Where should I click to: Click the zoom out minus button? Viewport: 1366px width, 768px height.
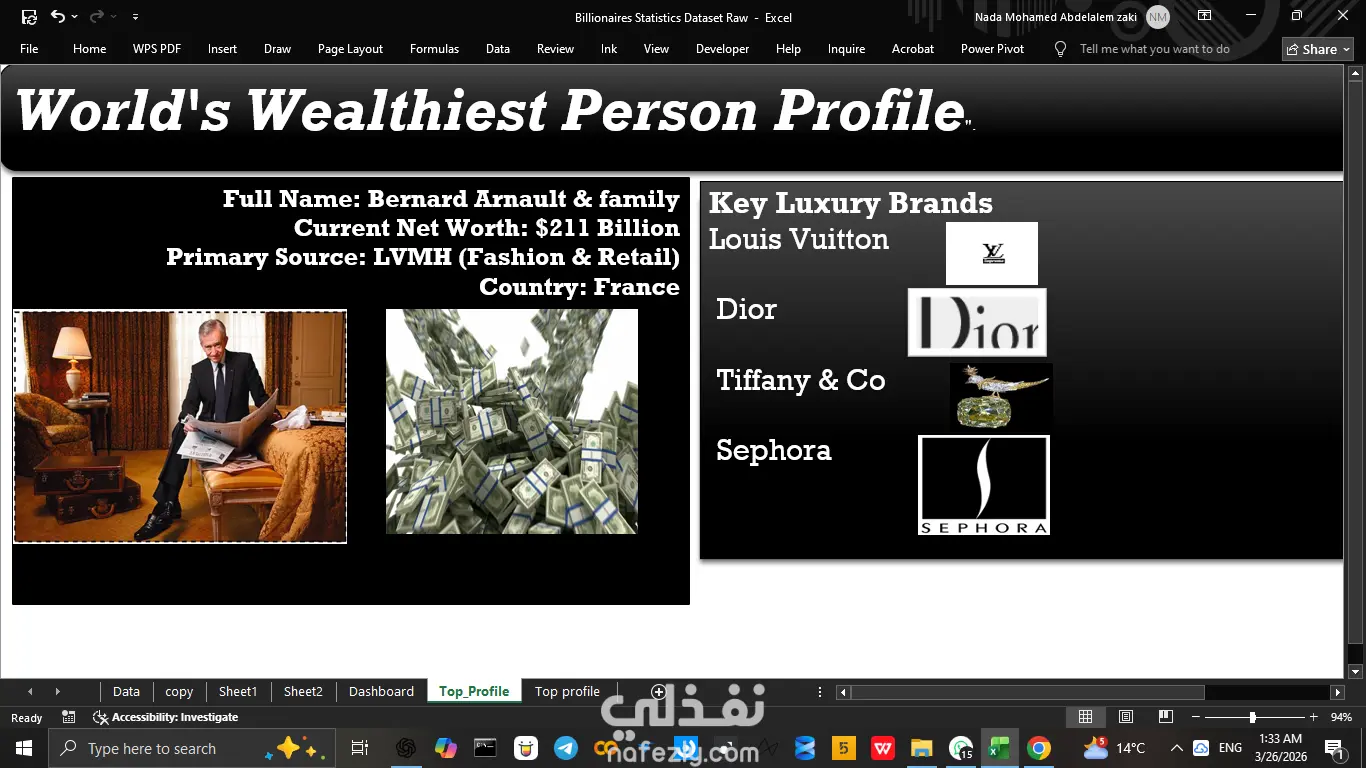[x=1194, y=717]
